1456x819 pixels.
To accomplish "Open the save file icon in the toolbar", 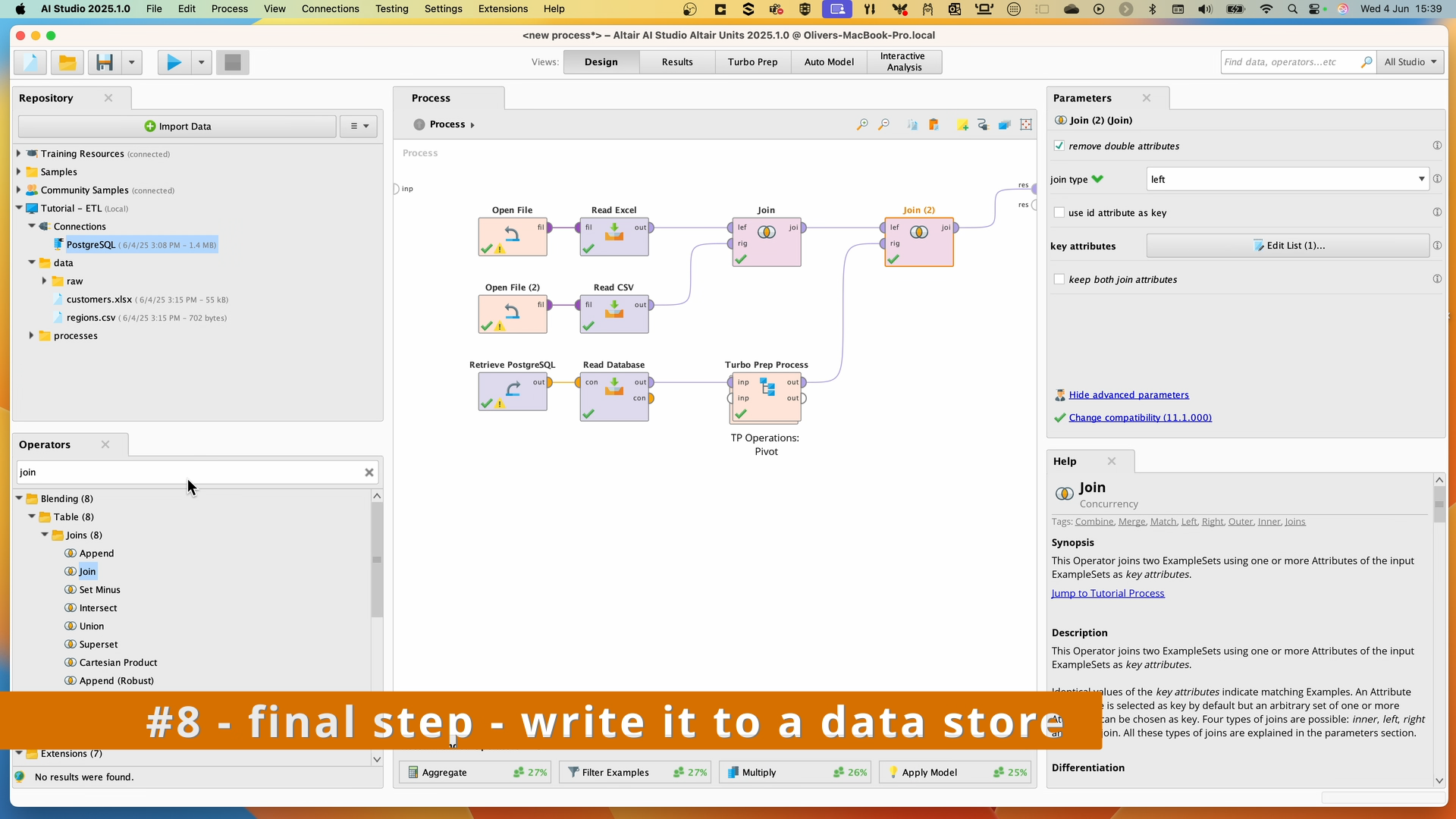I will (105, 62).
